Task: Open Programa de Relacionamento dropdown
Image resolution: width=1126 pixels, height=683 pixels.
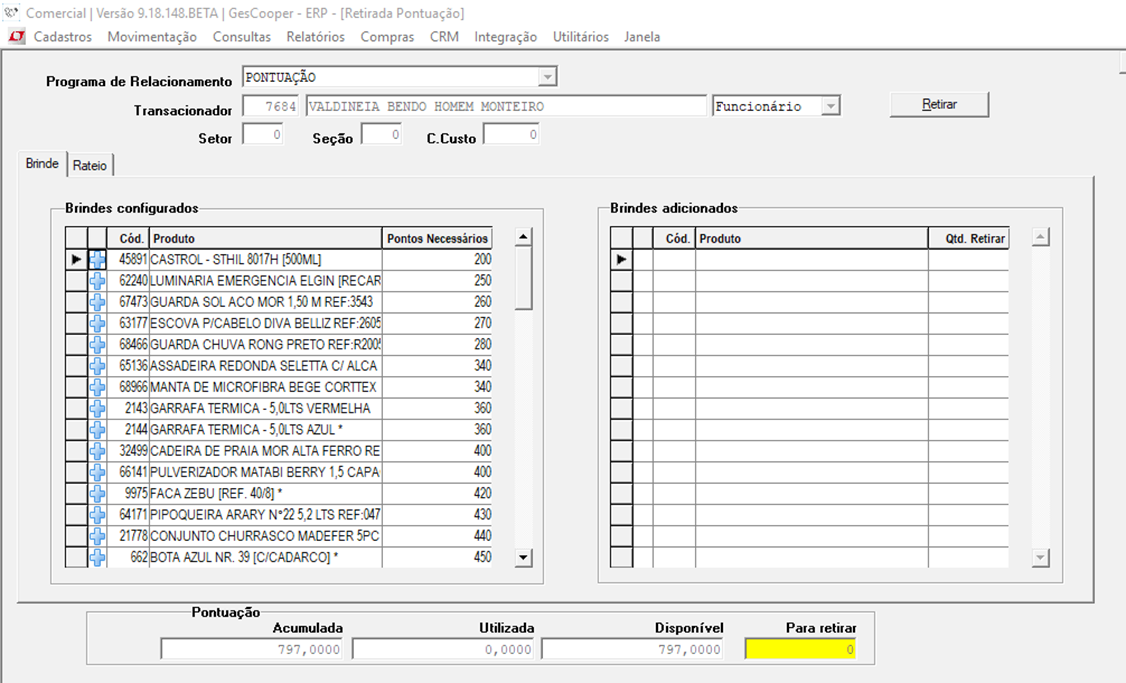Action: pyautogui.click(x=546, y=77)
